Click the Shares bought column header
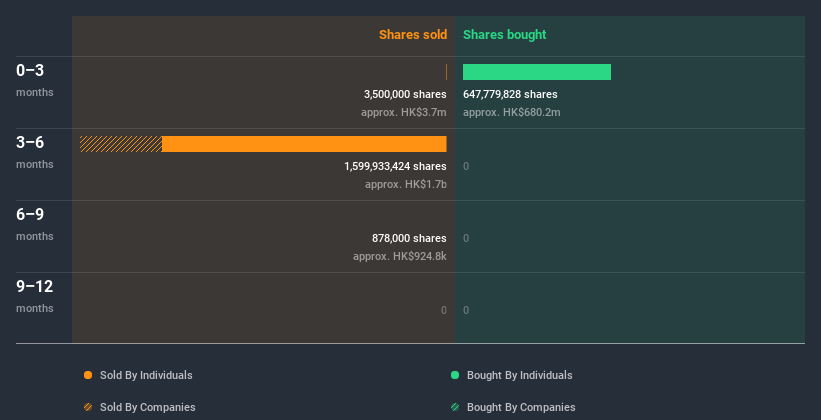821x420 pixels. pos(505,35)
